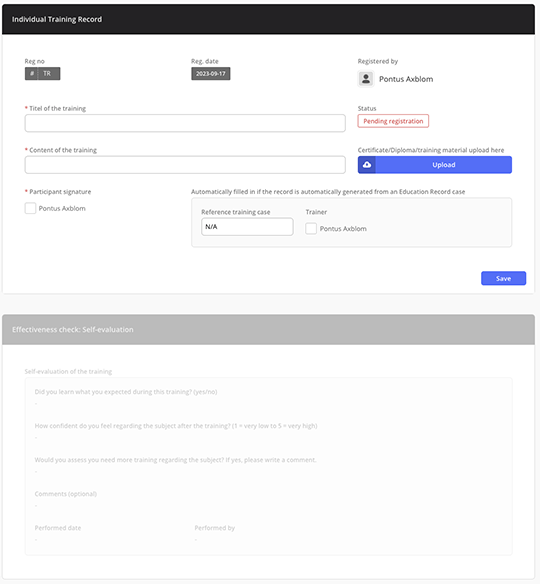Screen dimensions: 540x584
Task: Click the Reference training case field
Action: [247, 226]
